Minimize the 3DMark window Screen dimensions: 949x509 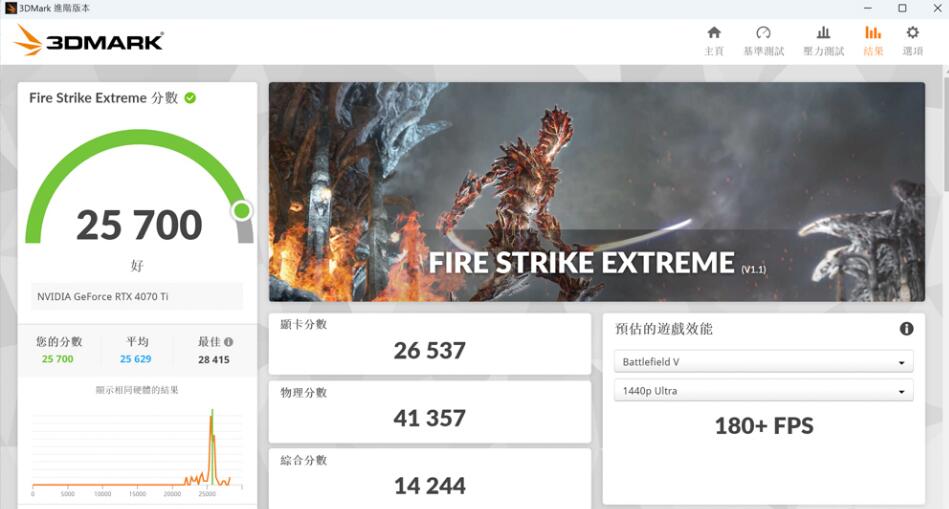click(x=868, y=8)
